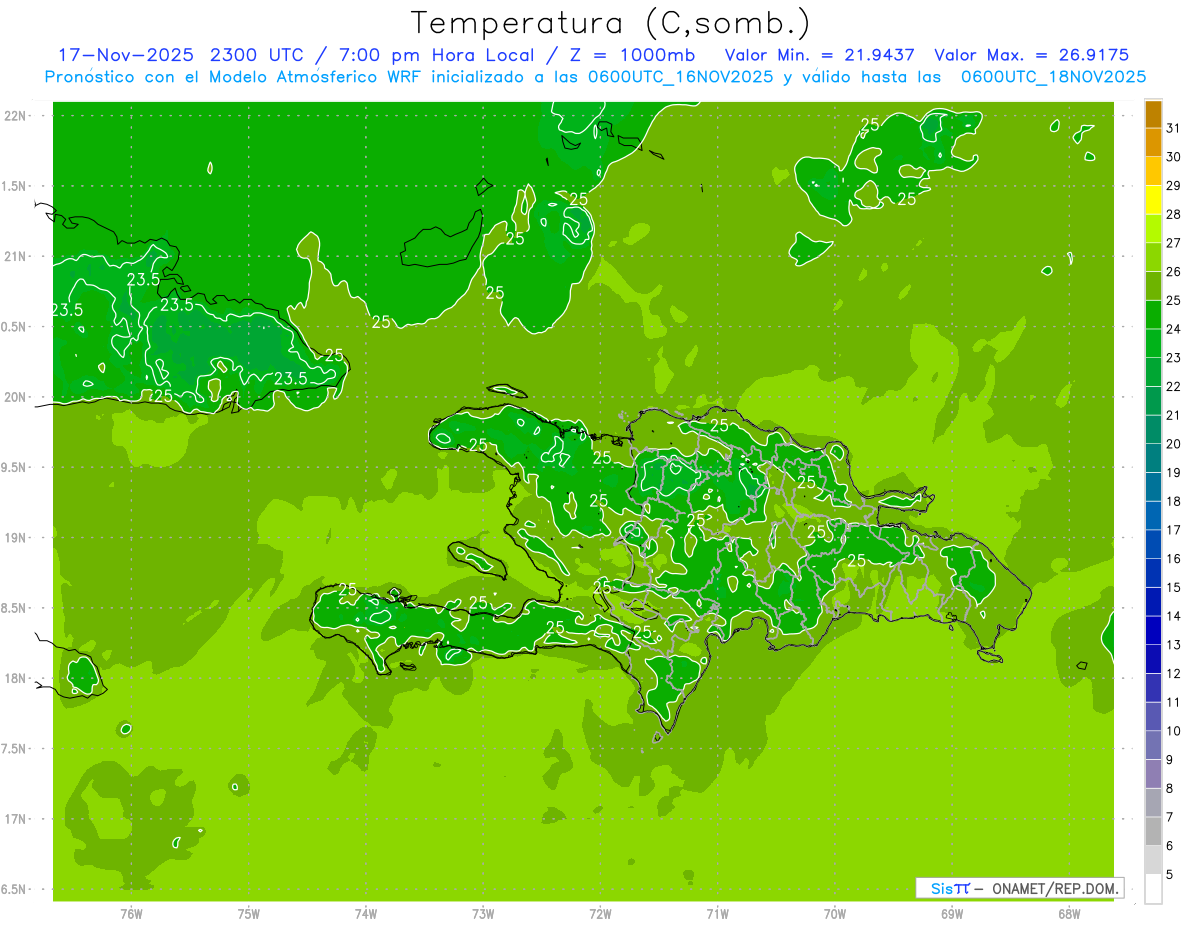
Task: Pick the dark blue swatch between 13 and 14
Action: (1153, 631)
